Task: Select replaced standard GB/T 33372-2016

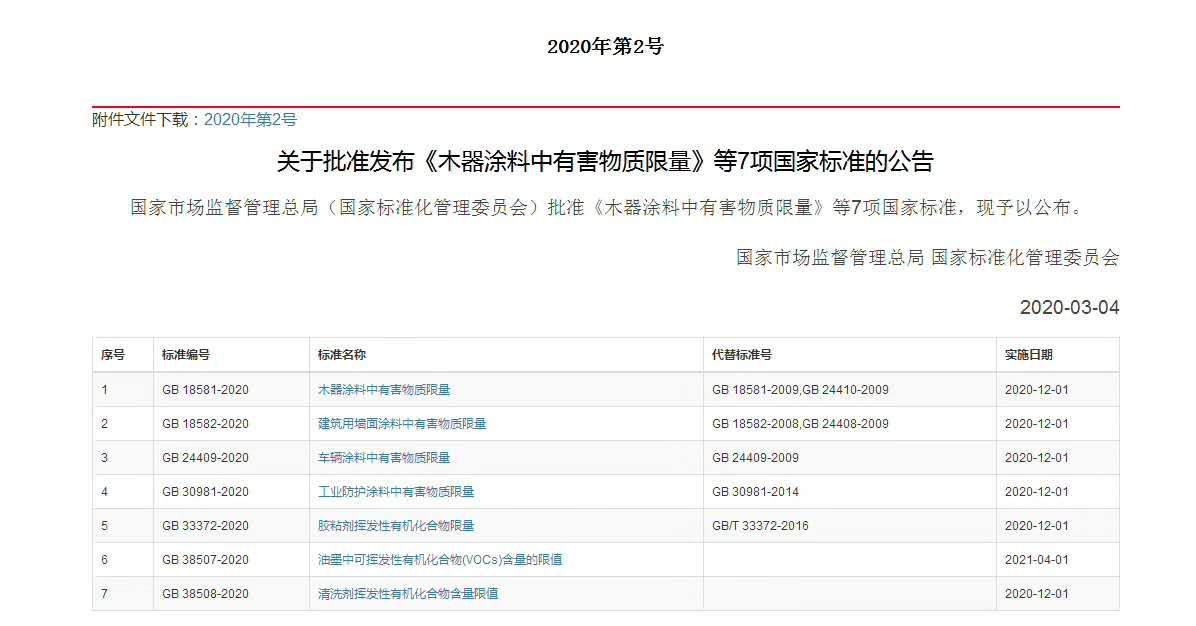Action: (760, 525)
